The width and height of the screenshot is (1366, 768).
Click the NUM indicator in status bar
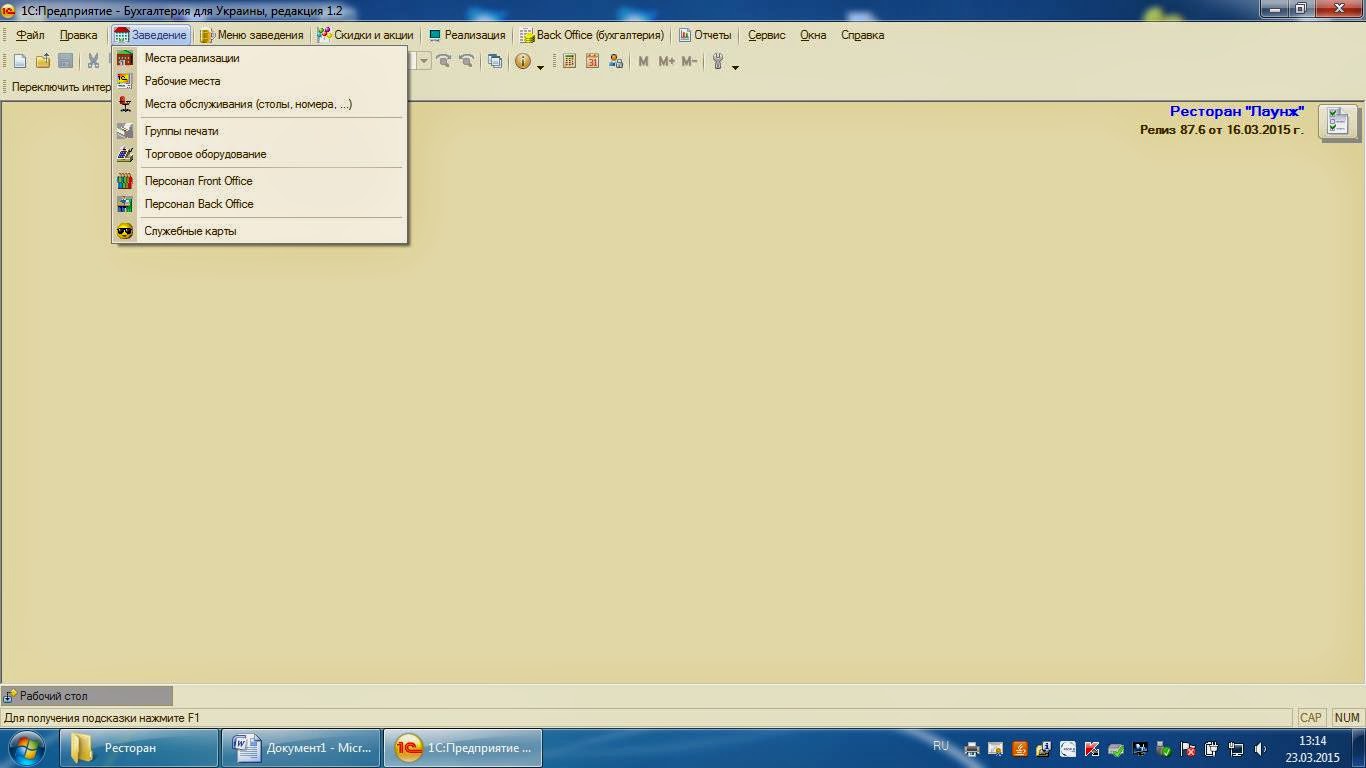coord(1347,718)
